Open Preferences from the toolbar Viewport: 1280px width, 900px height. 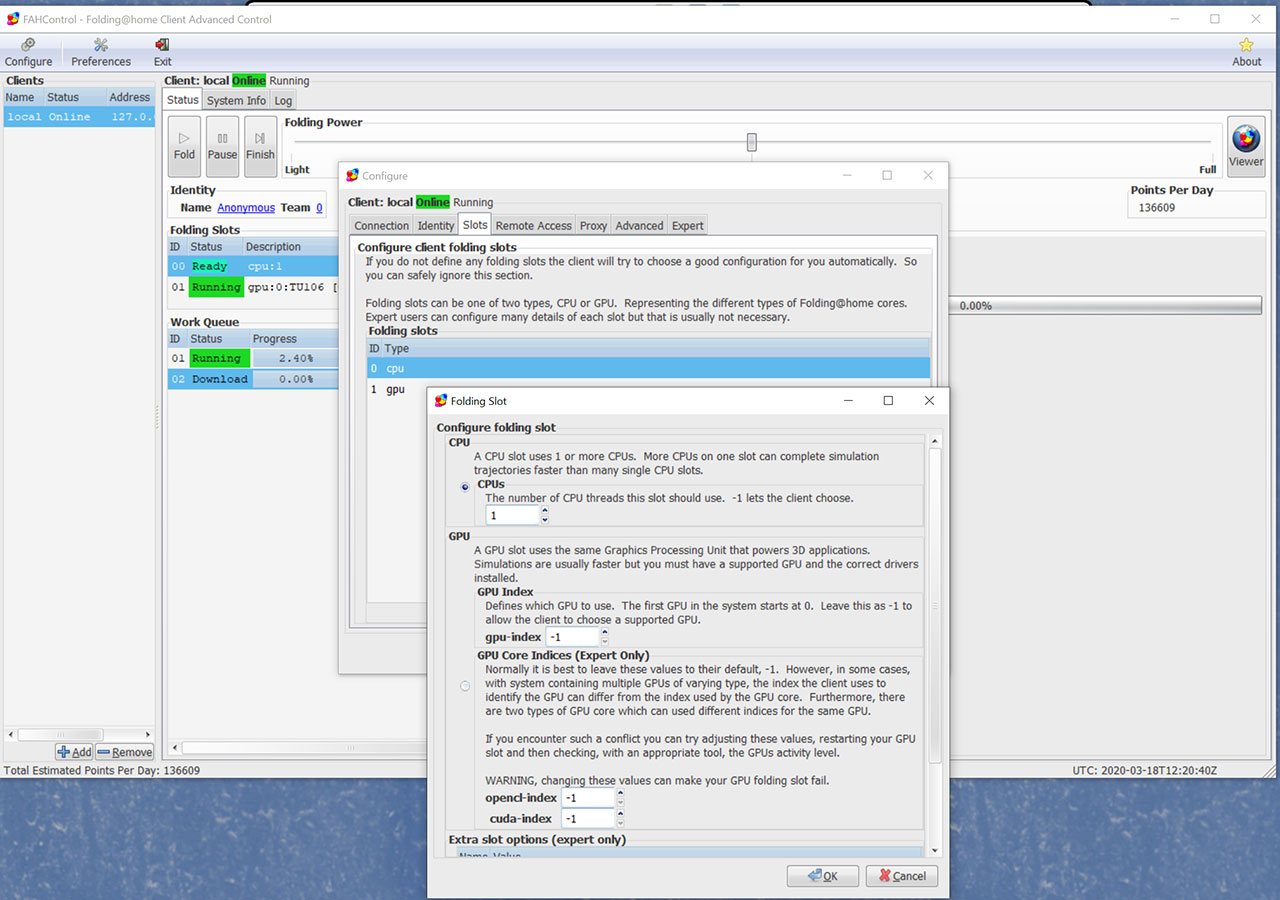coord(101,52)
